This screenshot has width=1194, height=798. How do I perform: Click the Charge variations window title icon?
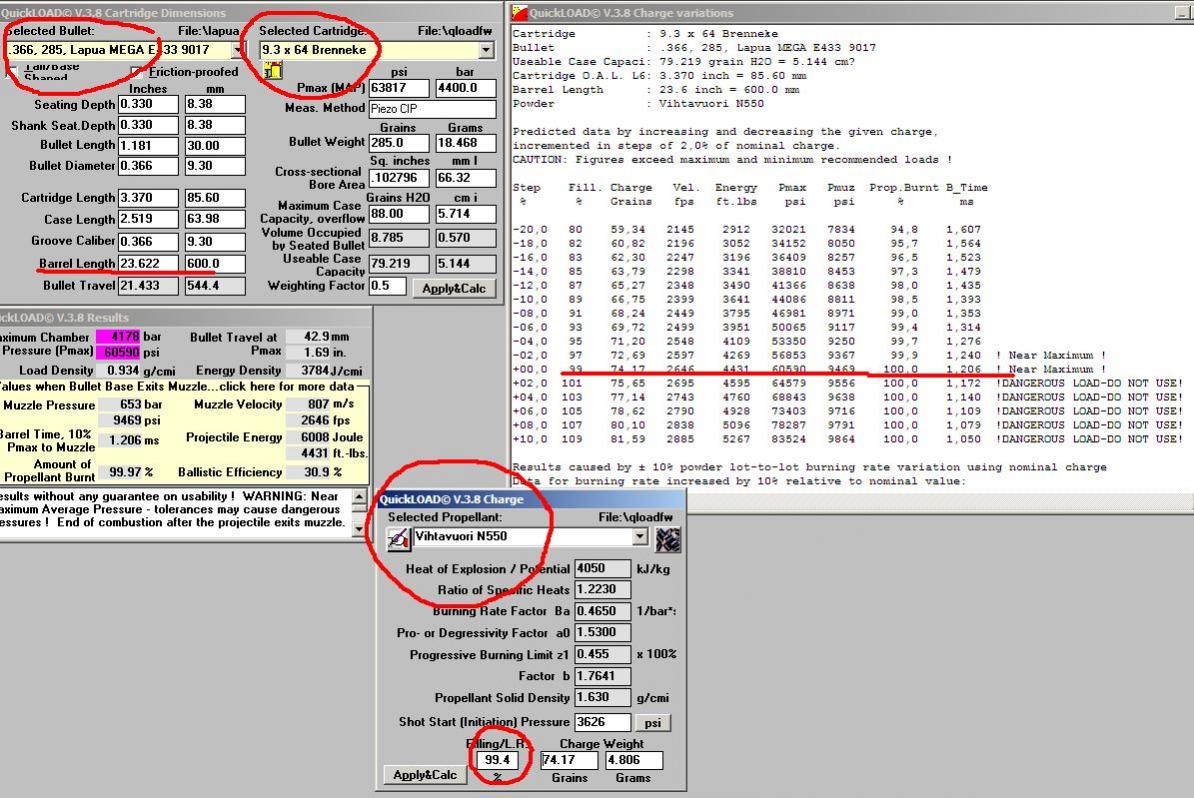click(x=520, y=13)
